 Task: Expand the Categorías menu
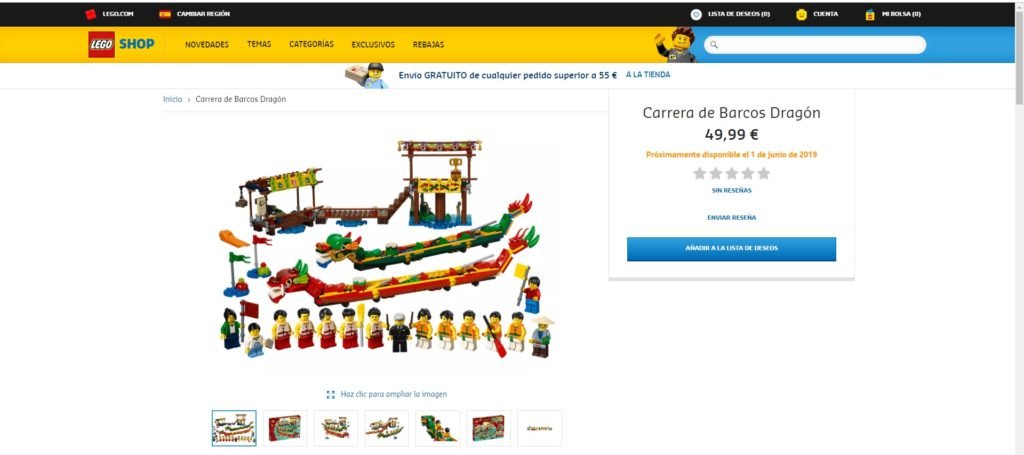click(x=312, y=44)
